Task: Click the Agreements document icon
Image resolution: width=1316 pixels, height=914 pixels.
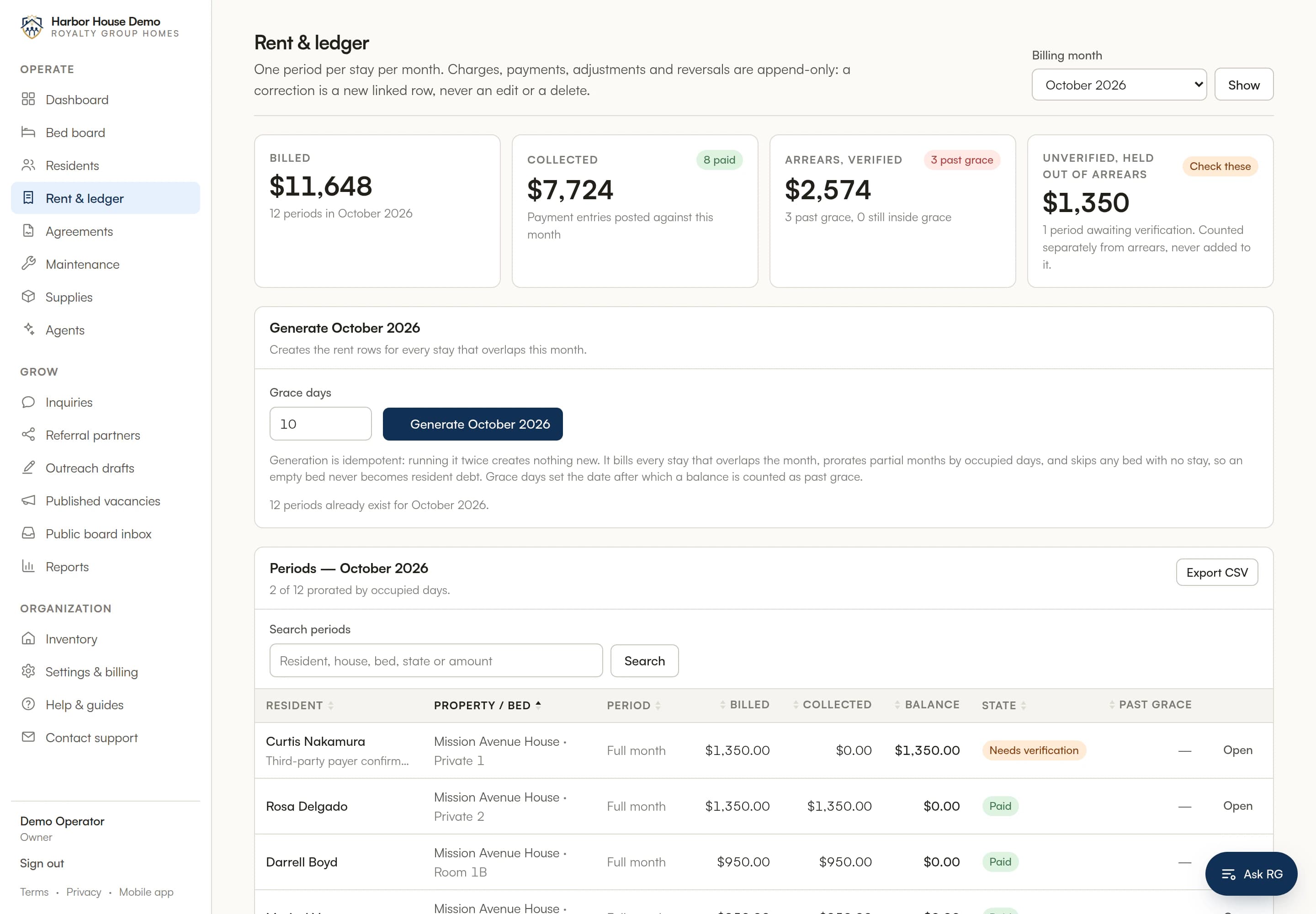Action: click(x=28, y=231)
